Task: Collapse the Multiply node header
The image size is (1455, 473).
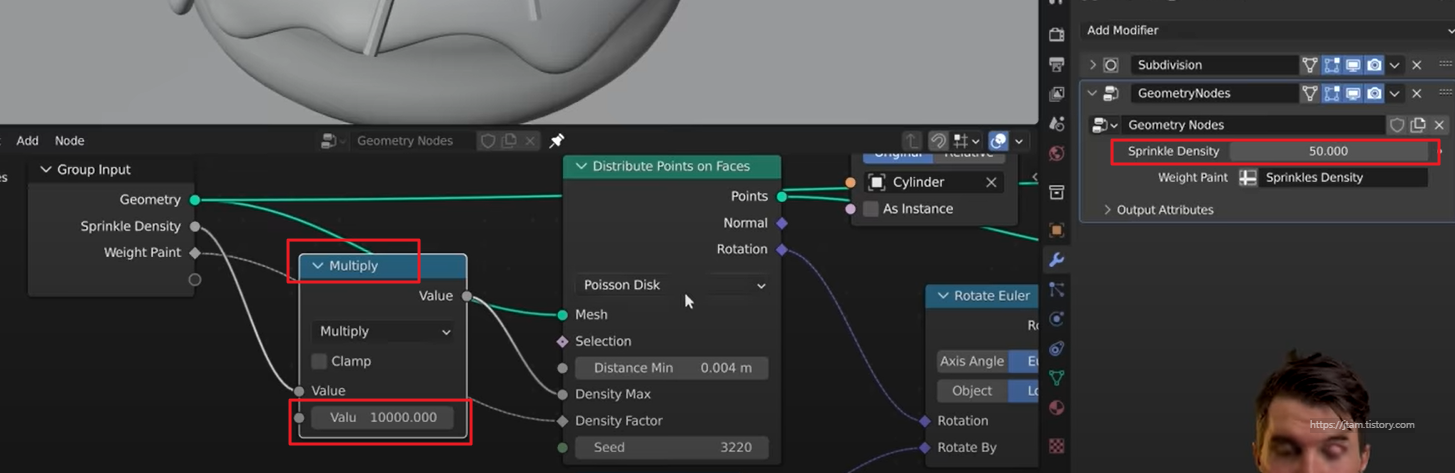Action: (x=318, y=266)
